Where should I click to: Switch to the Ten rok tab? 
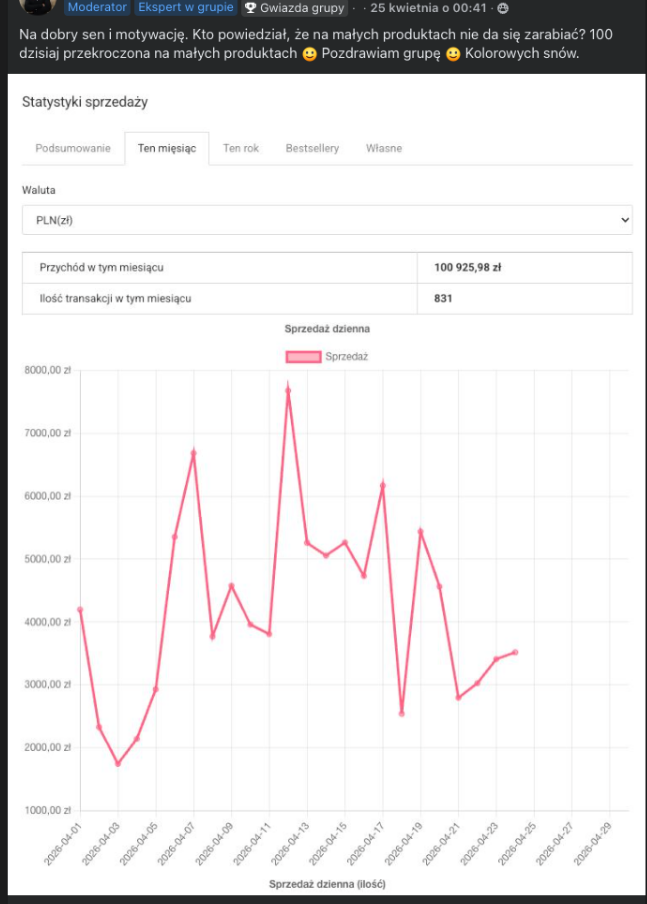240,148
